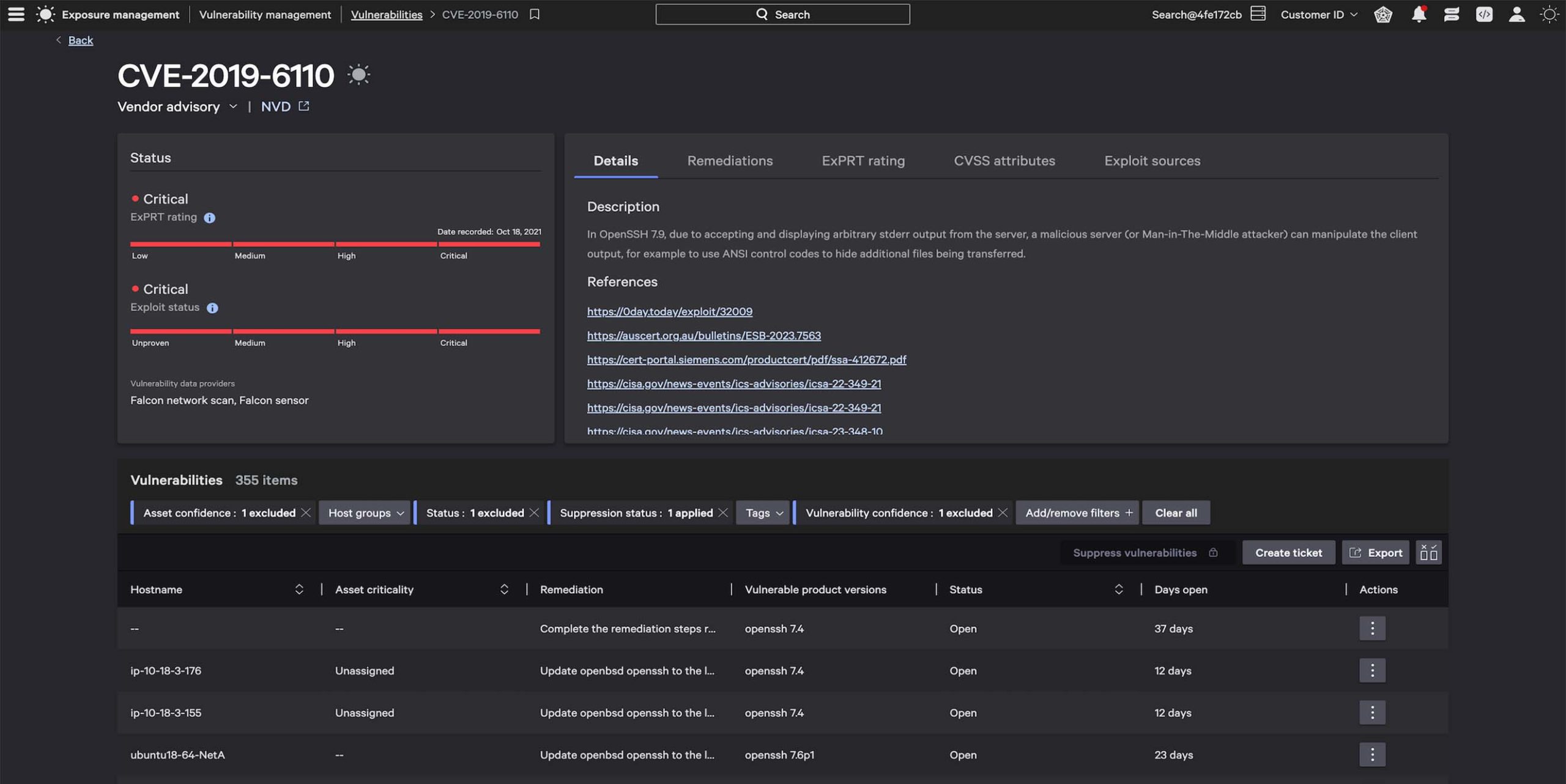Clear all applied filters
The height and width of the screenshot is (784, 1566).
click(x=1176, y=512)
